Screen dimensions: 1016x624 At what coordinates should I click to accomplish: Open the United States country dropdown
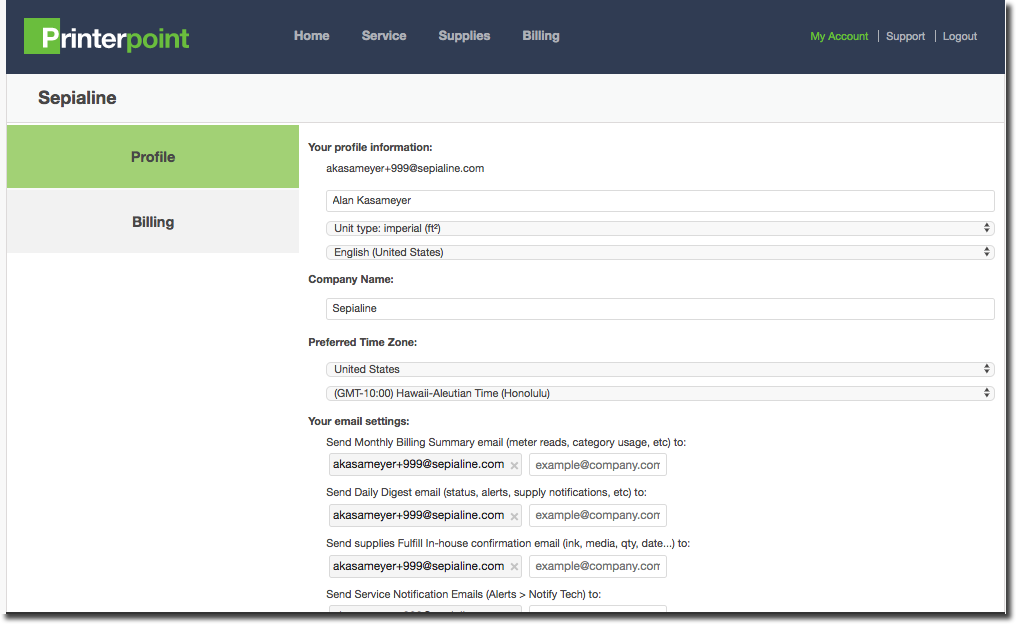click(660, 369)
